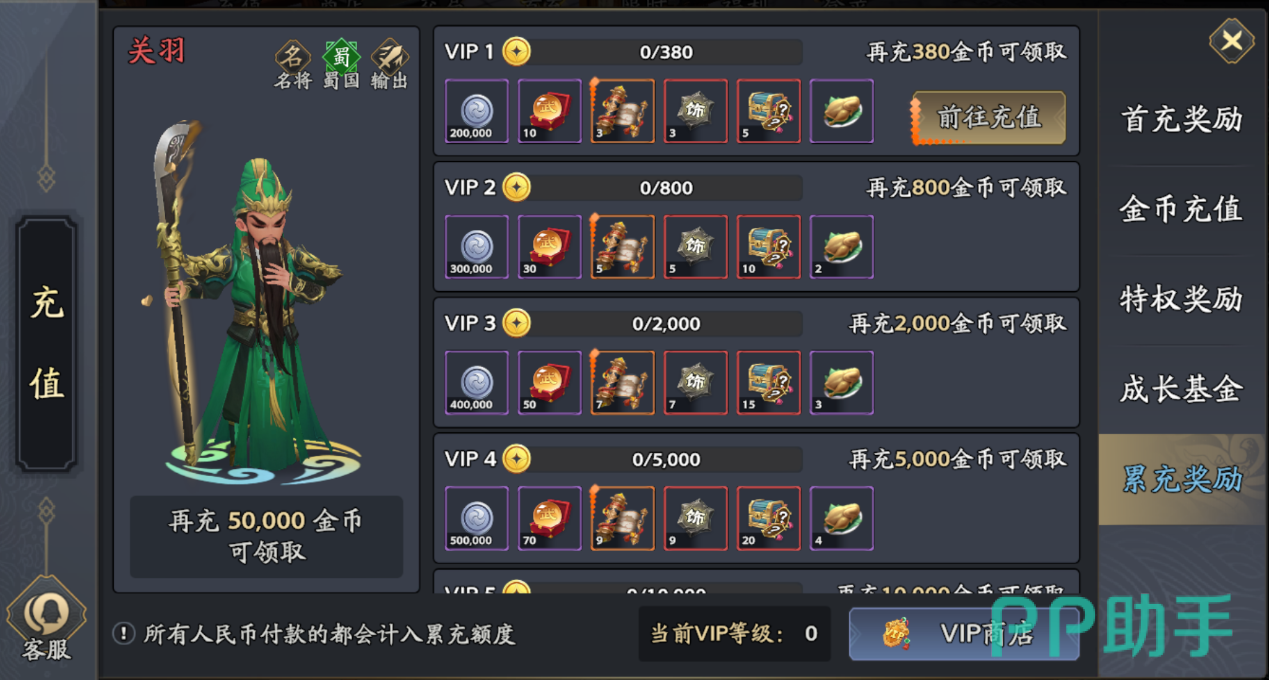Tap the Guan Yu character portrait

[x=249, y=302]
